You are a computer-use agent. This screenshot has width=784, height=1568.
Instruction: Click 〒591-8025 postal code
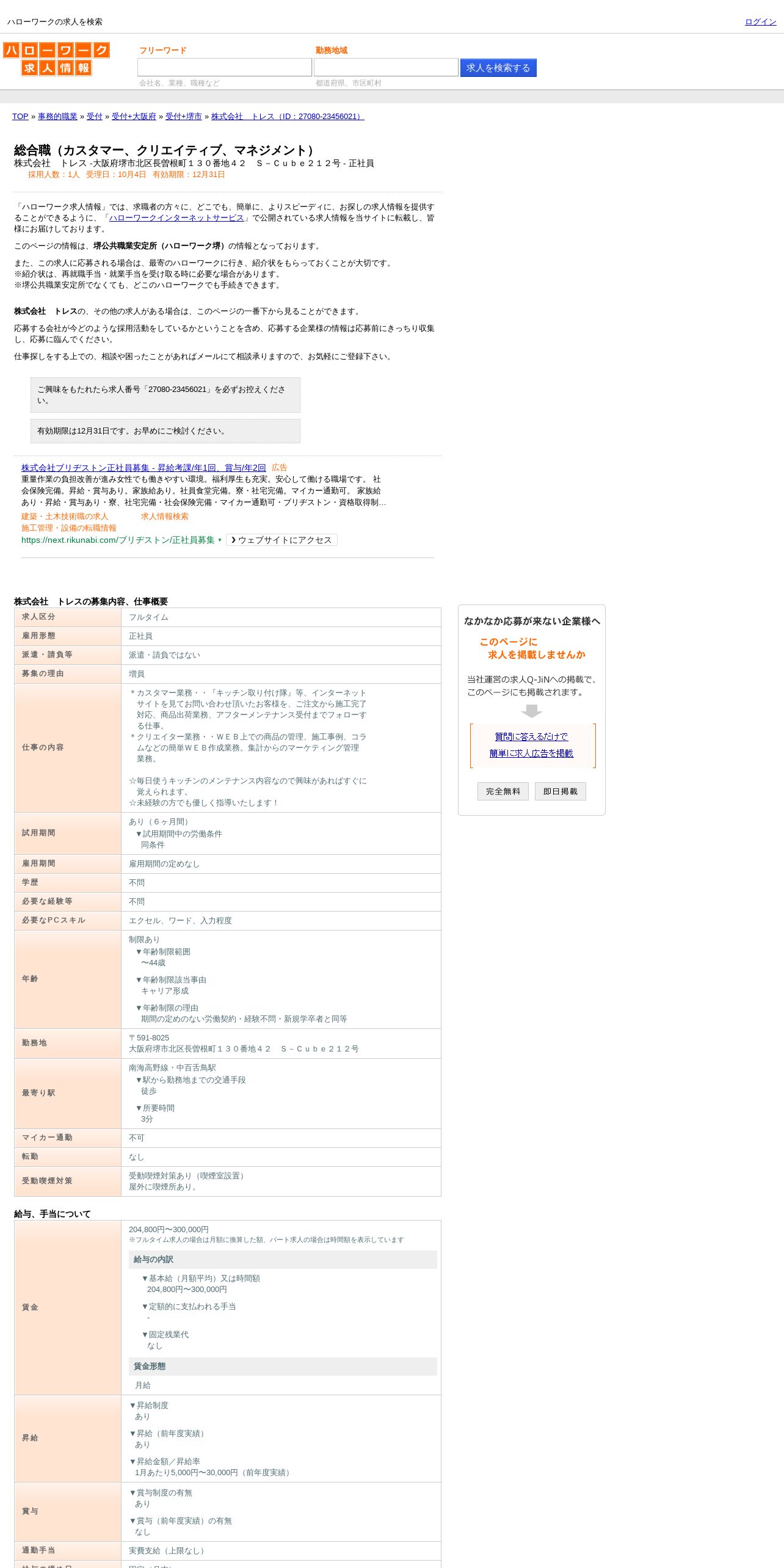coord(149,1038)
